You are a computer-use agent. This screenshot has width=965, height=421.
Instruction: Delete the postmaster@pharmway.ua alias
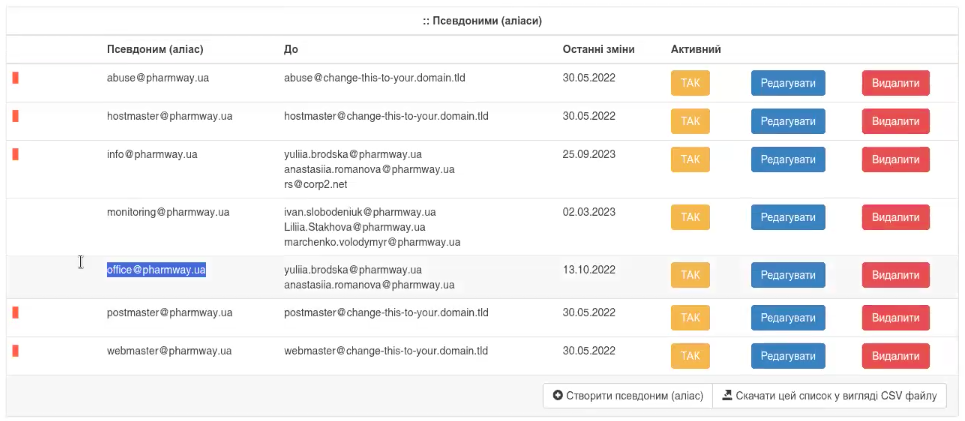pyautogui.click(x=895, y=318)
